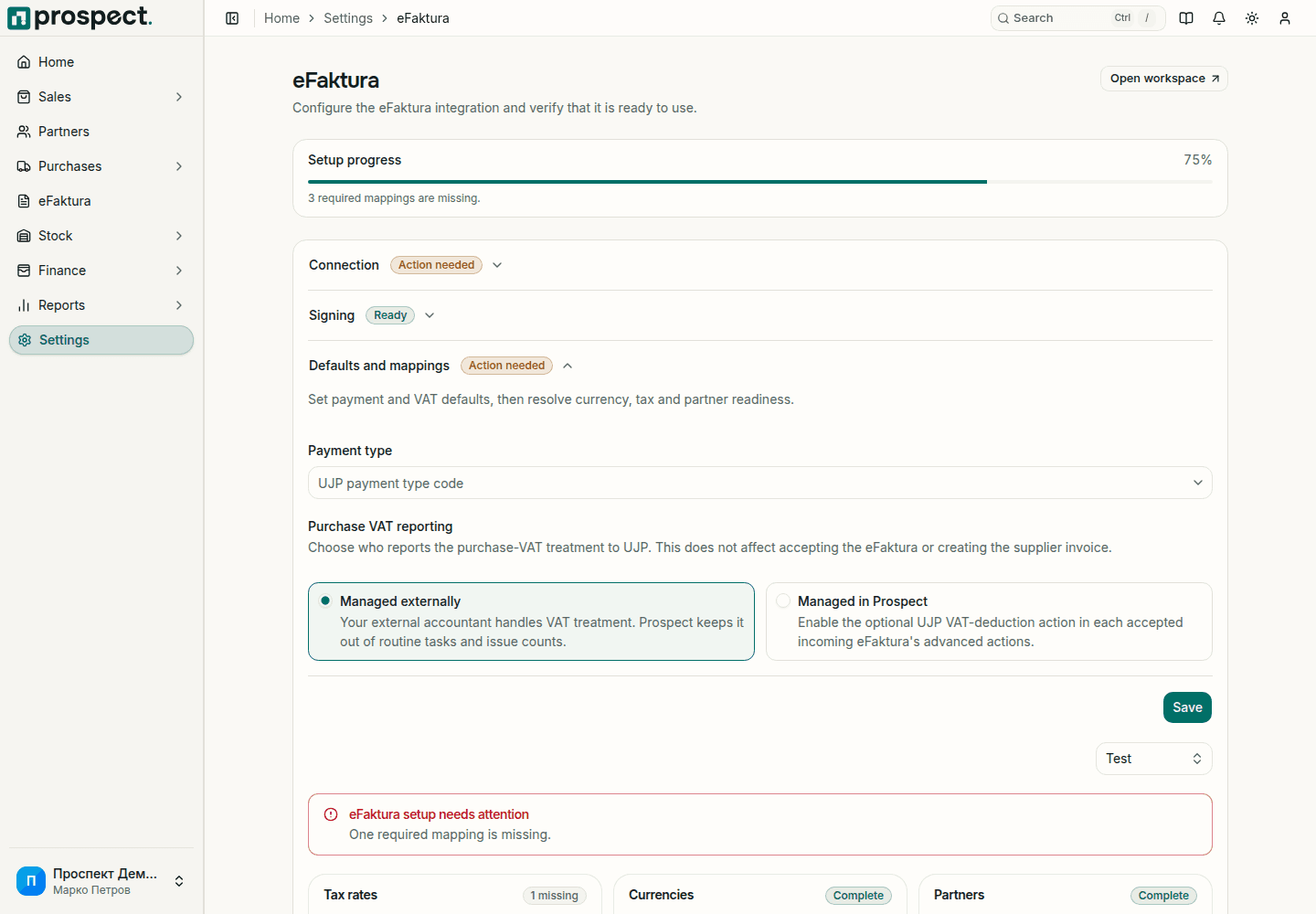
Task: Click the Search field
Action: tap(1078, 18)
